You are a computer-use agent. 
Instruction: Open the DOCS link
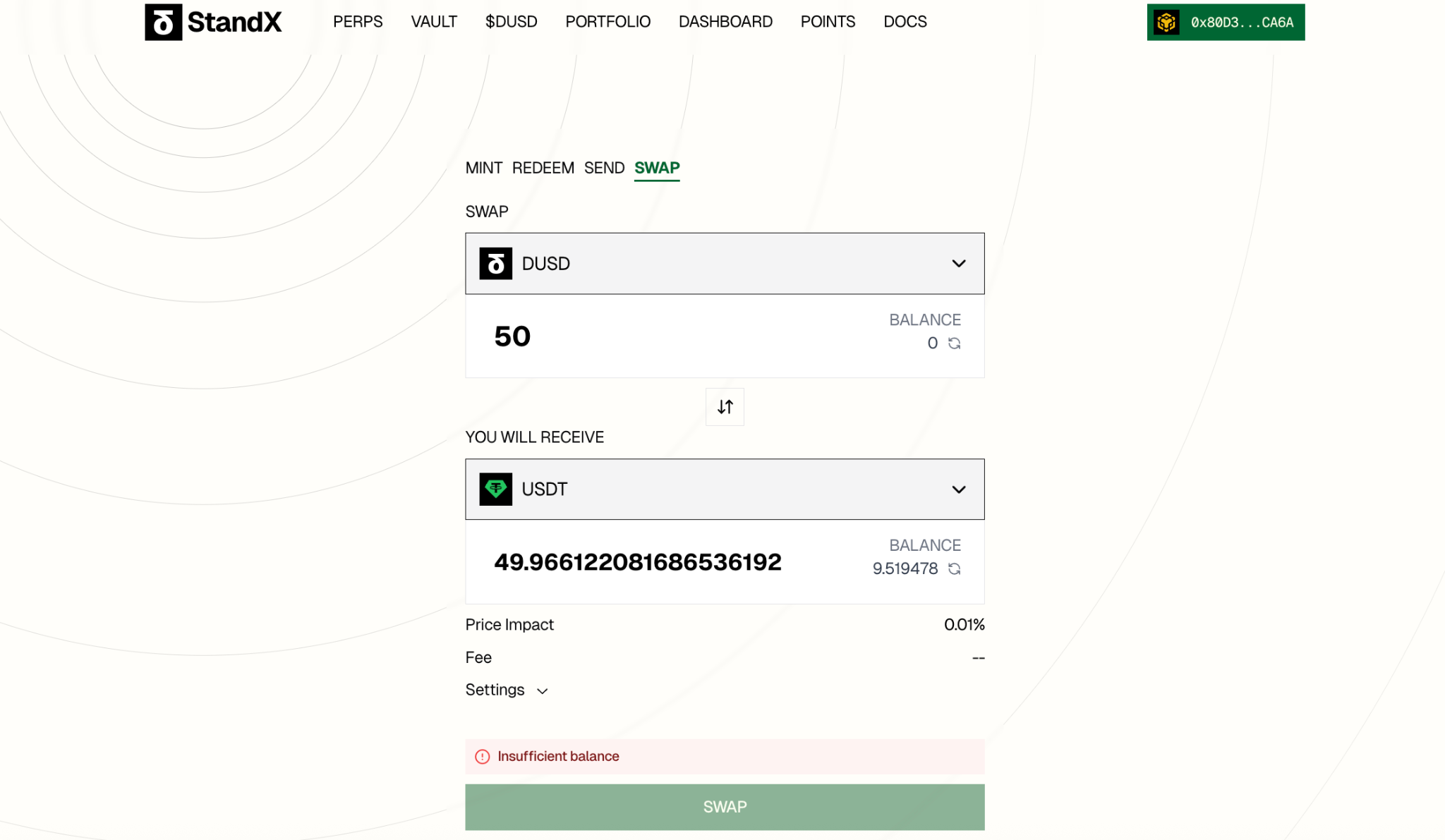coord(905,22)
